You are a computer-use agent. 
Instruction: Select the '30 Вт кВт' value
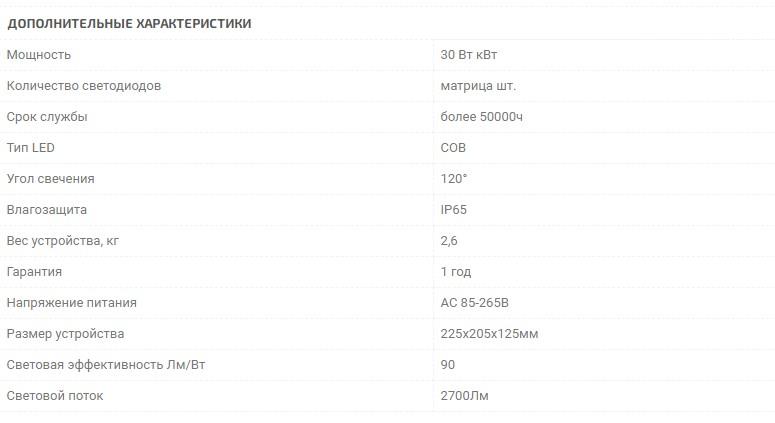468,55
